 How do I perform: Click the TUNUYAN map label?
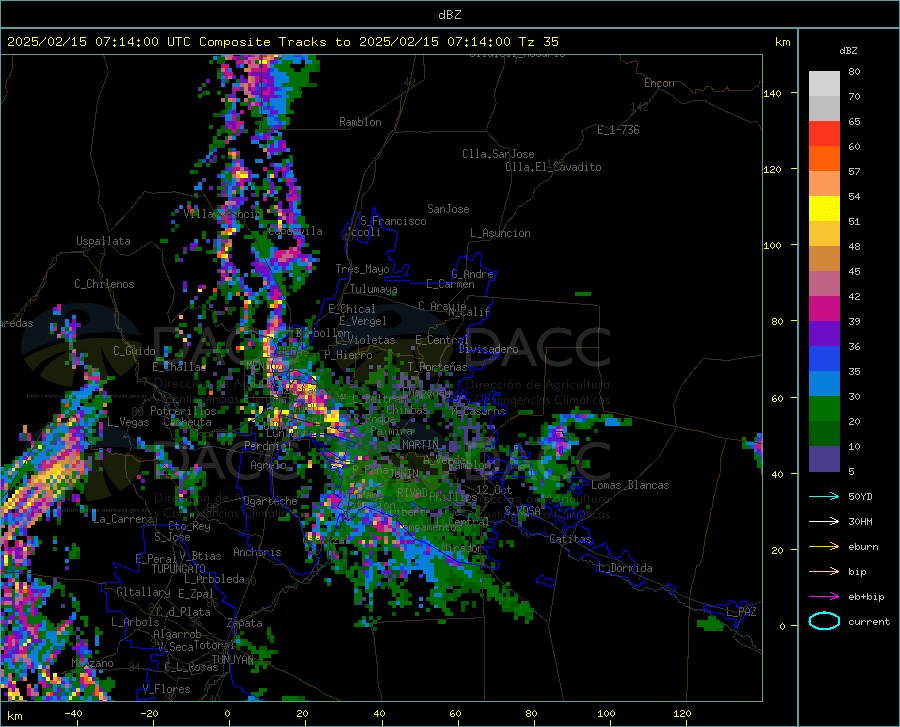(x=232, y=659)
